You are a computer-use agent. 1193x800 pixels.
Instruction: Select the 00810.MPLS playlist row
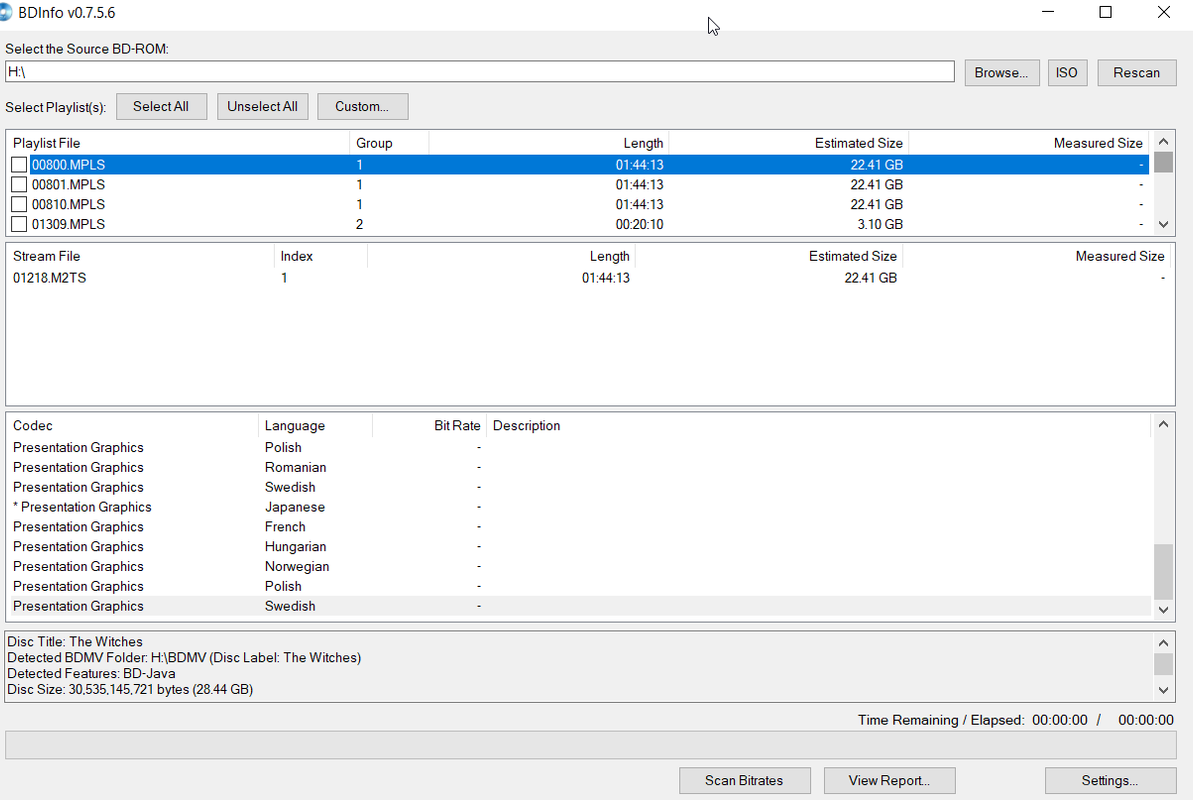coord(578,204)
